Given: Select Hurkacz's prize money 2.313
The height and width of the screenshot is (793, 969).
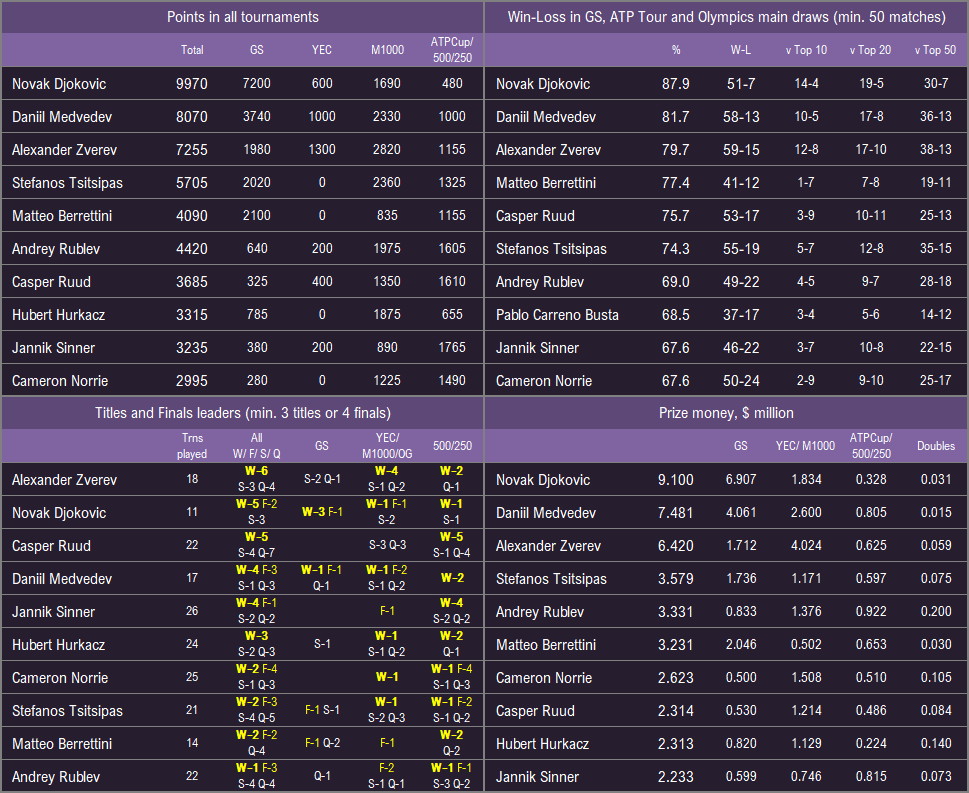Looking at the screenshot, I should [x=675, y=744].
